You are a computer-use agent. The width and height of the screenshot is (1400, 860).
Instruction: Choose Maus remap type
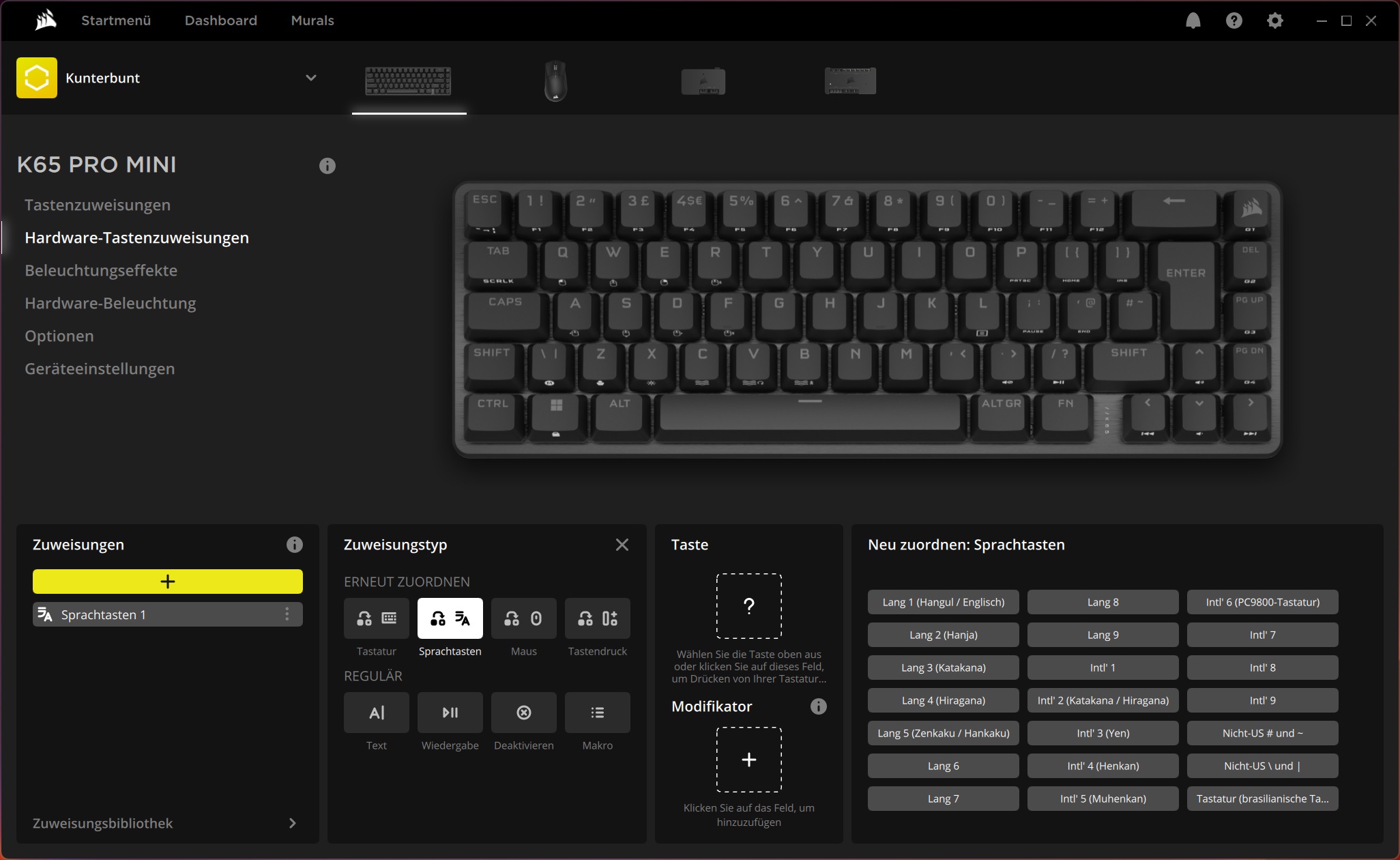524,618
